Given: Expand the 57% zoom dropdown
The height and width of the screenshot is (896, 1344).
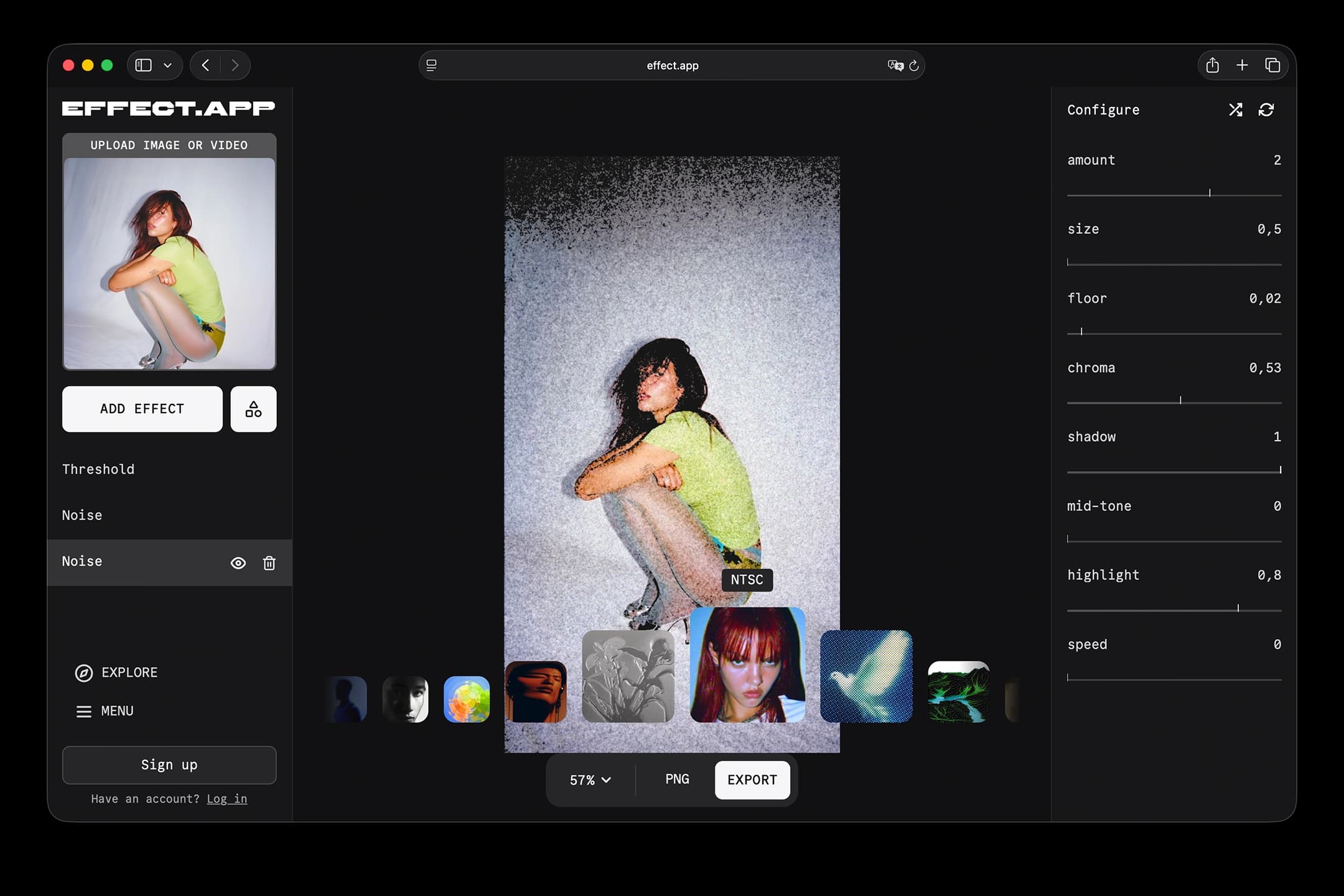Looking at the screenshot, I should click(x=590, y=780).
